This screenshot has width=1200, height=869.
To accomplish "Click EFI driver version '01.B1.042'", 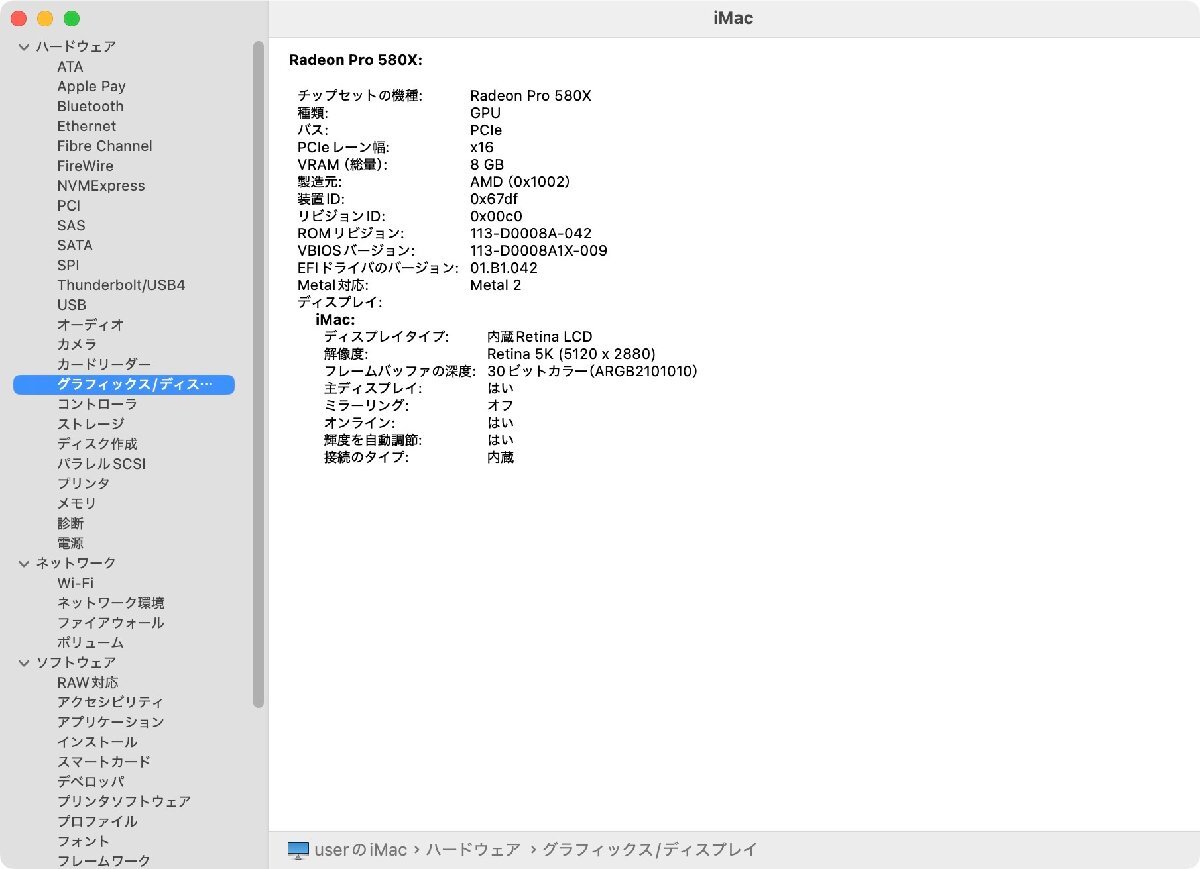I will click(x=504, y=268).
